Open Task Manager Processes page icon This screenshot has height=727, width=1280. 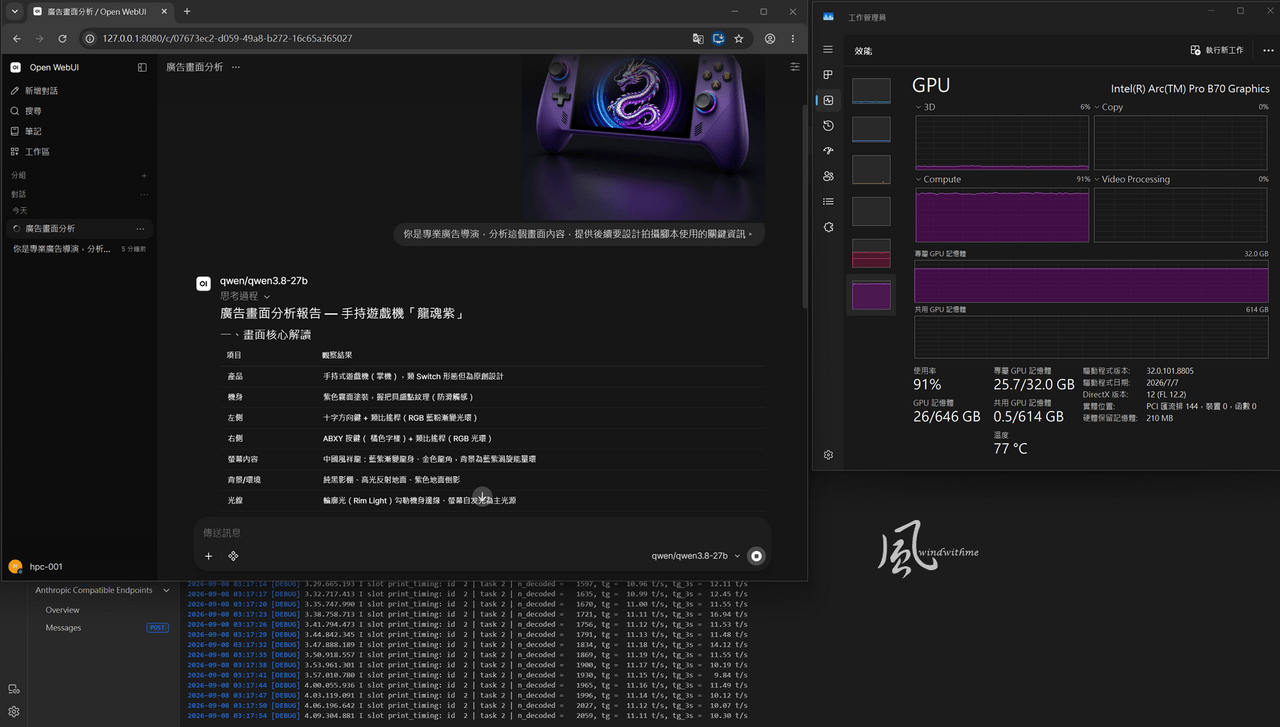(828, 75)
